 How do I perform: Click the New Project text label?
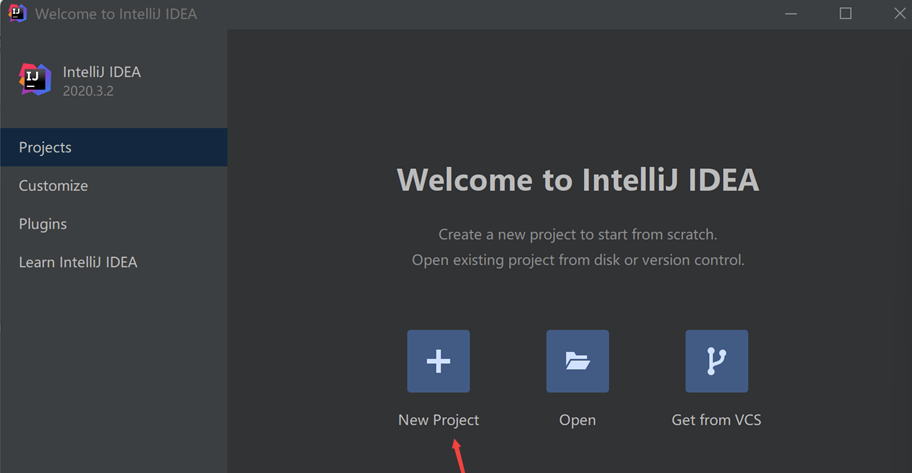(x=439, y=420)
